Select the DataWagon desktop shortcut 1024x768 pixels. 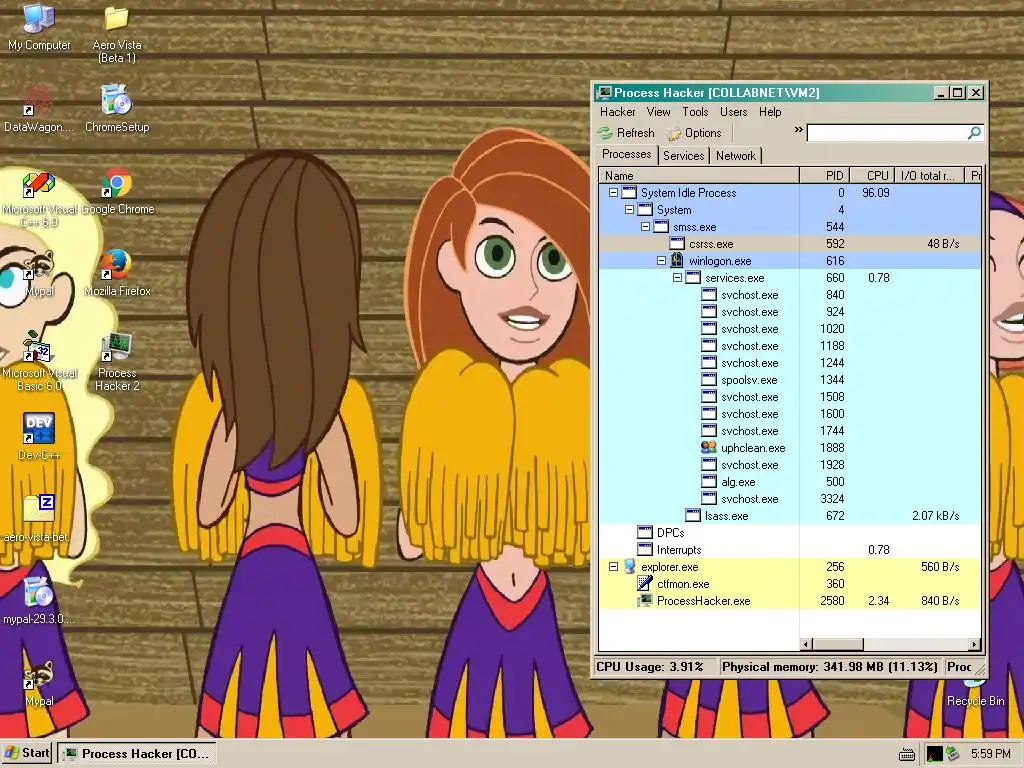tap(39, 109)
